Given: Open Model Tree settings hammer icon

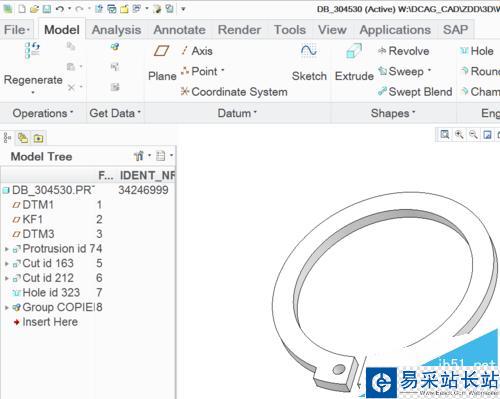Looking at the screenshot, I should [139, 156].
